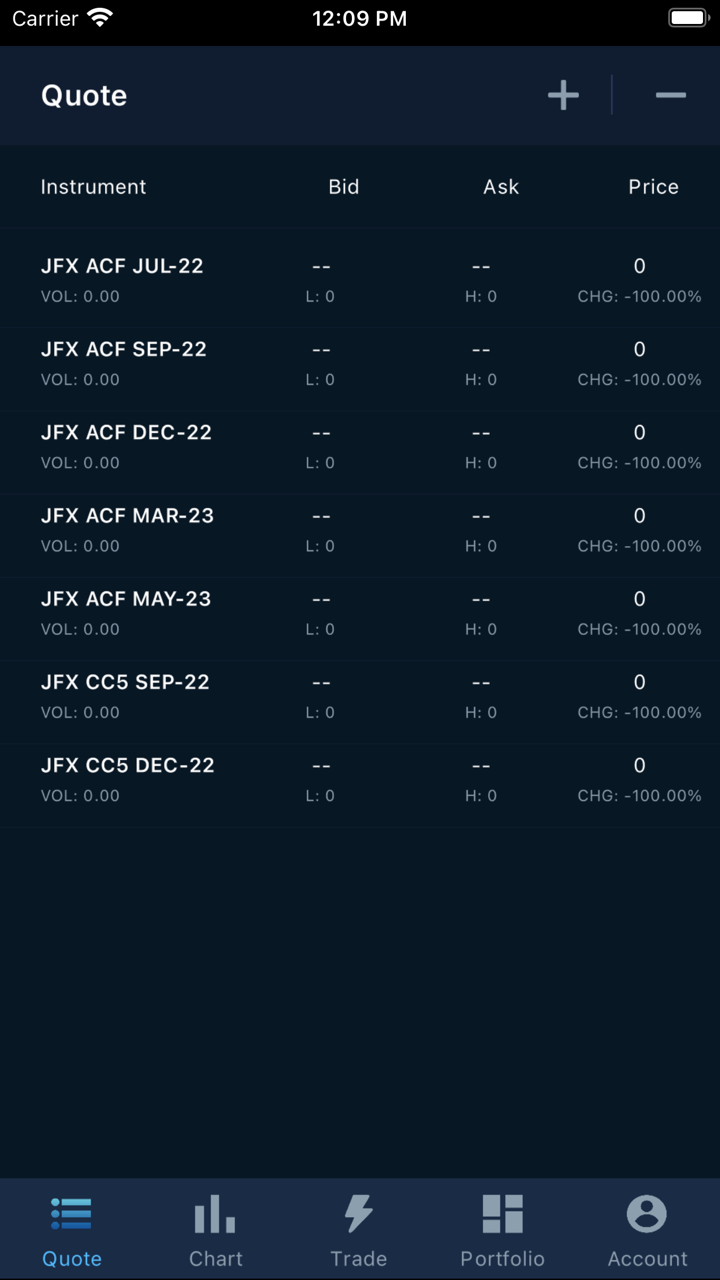Viewport: 720px width, 1280px height.
Task: Tap the battery indicator in status bar
Action: point(688,18)
